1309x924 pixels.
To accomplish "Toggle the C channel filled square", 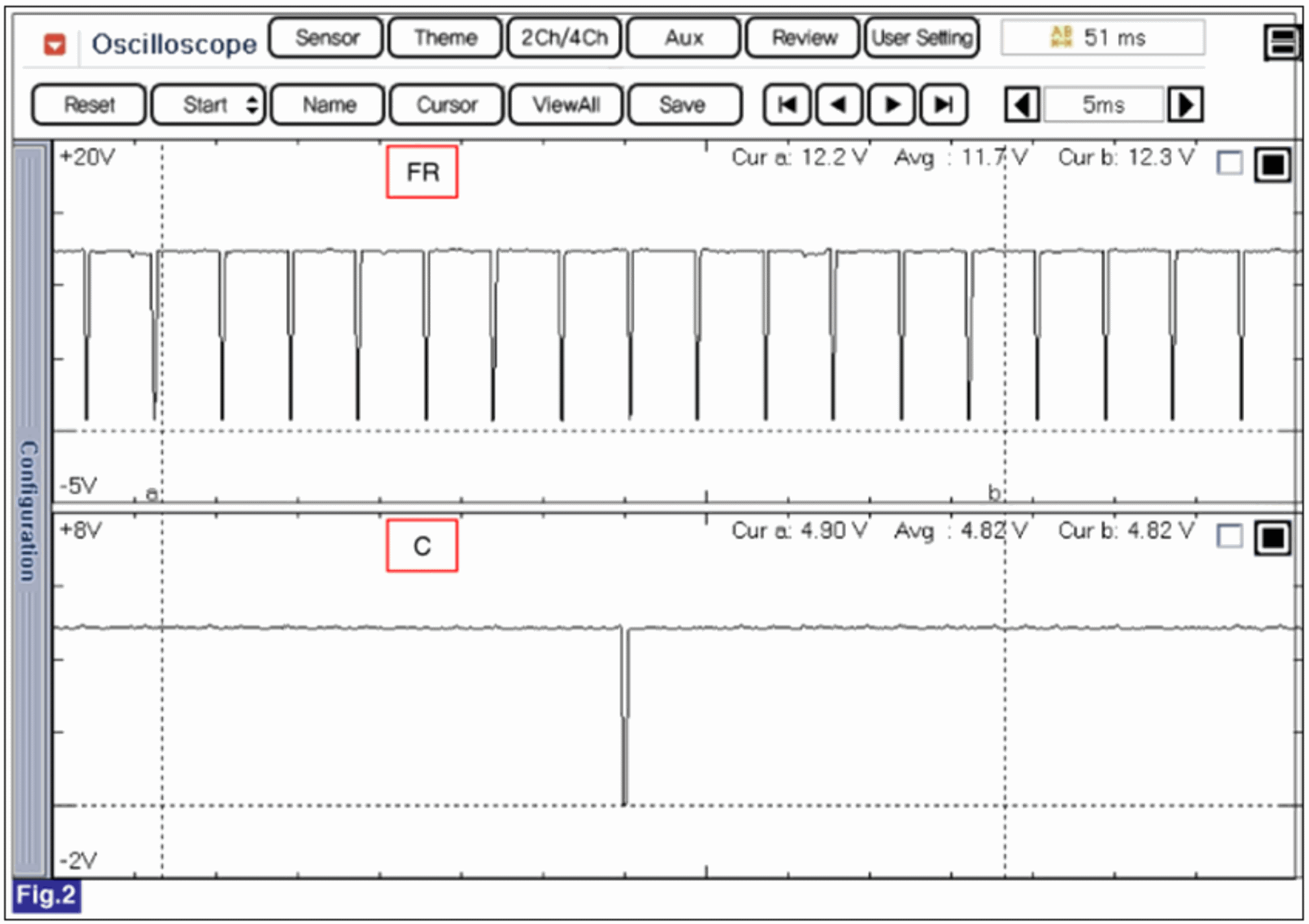I will pos(1272,538).
